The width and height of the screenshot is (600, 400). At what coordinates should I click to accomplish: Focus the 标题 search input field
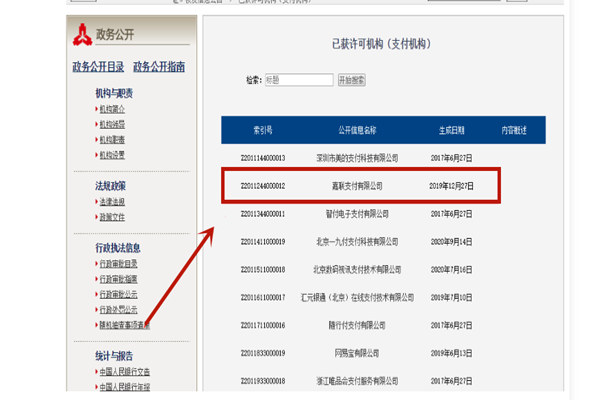click(x=299, y=80)
